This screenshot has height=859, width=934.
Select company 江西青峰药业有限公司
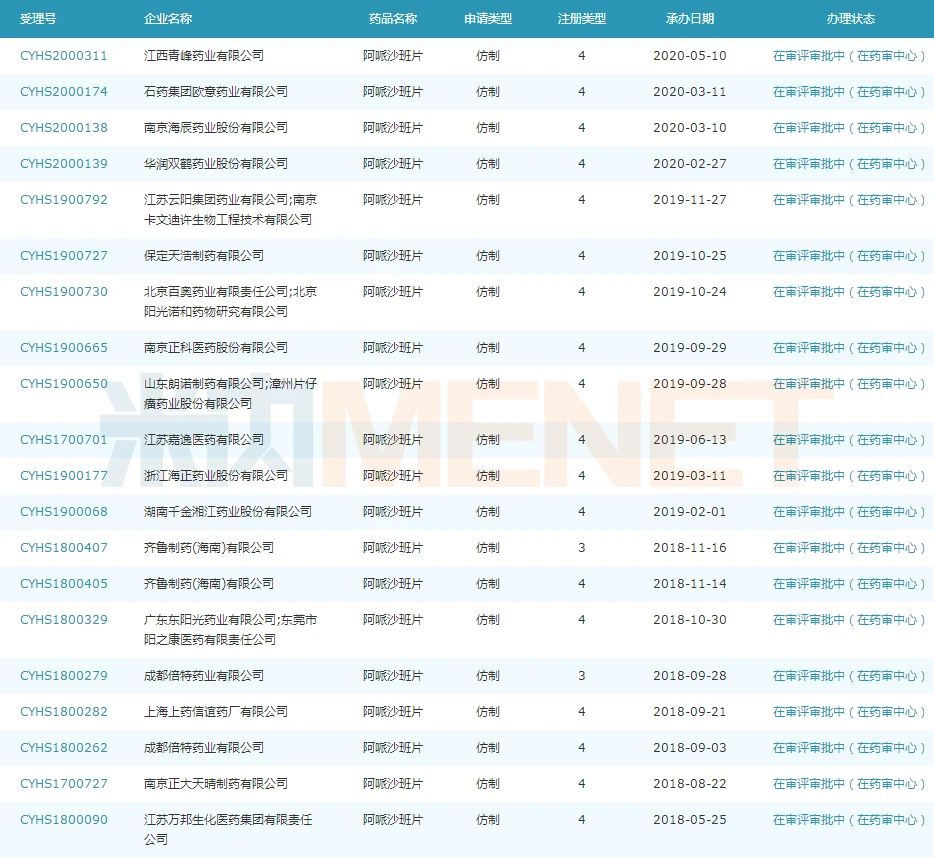204,56
